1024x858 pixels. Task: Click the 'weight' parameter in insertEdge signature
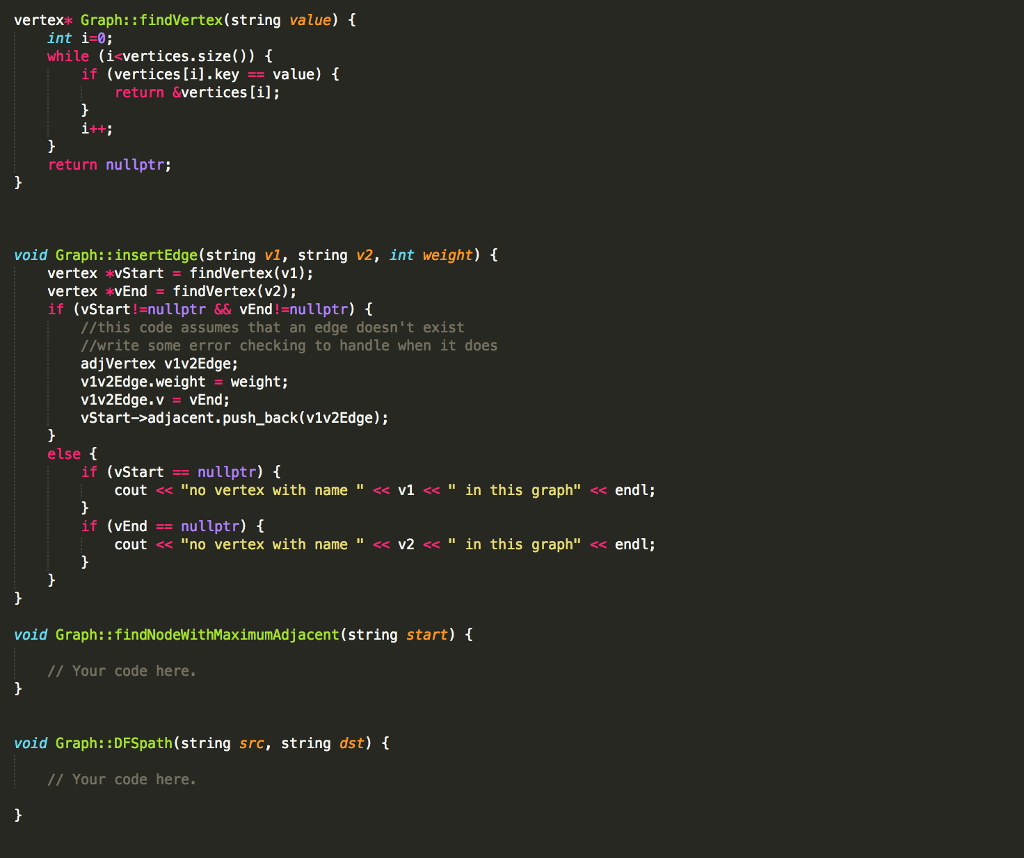tap(447, 255)
